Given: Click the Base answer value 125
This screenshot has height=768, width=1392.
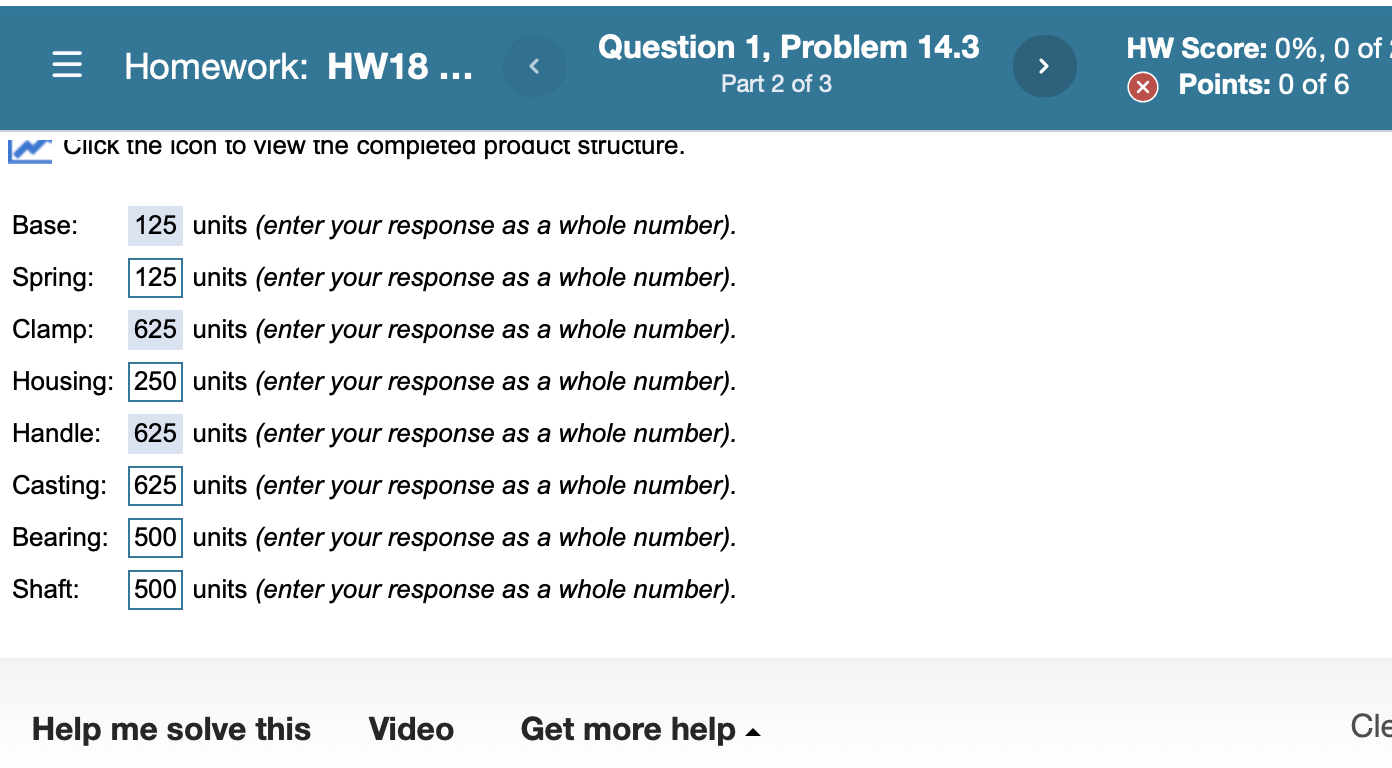Looking at the screenshot, I should [x=155, y=225].
